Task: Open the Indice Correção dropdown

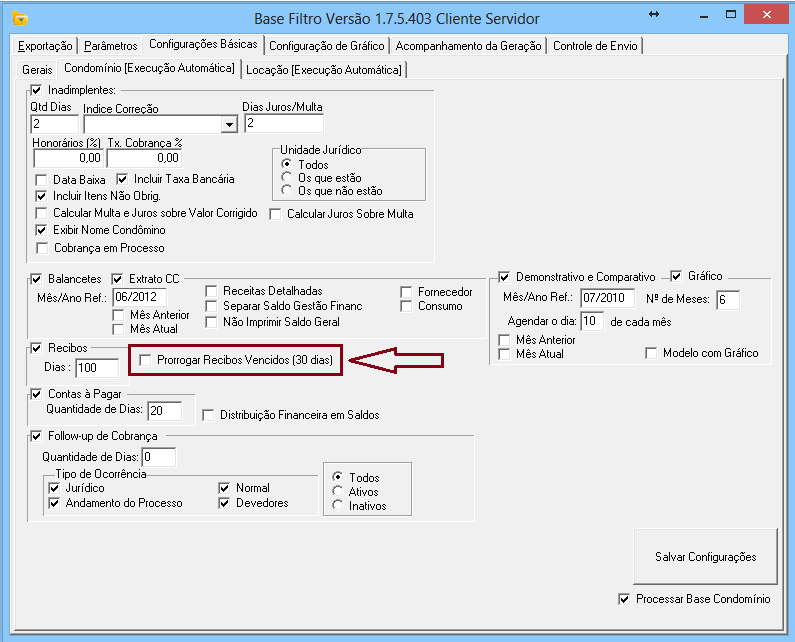Action: [x=229, y=124]
